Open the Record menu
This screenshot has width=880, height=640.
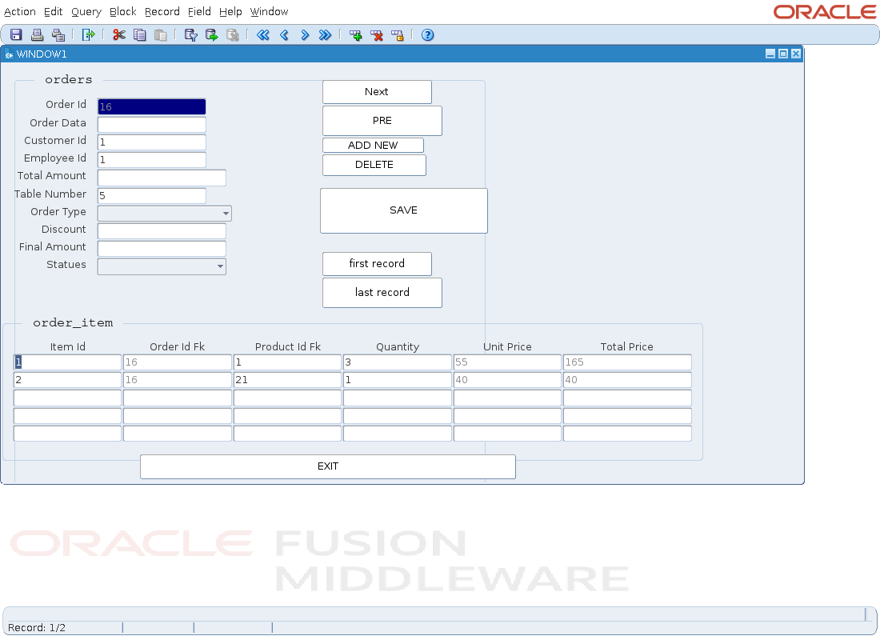[162, 11]
